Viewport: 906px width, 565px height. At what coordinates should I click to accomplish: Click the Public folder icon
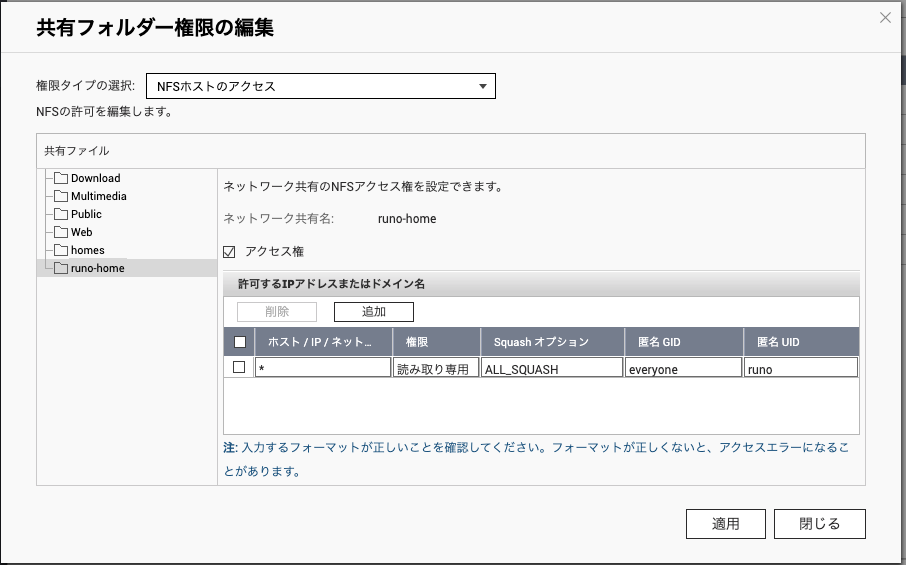61,214
